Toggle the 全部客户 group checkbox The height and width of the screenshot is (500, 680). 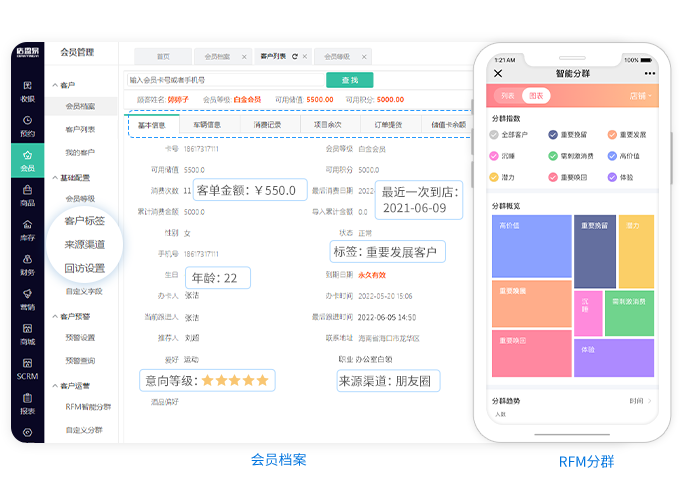pyautogui.click(x=494, y=135)
